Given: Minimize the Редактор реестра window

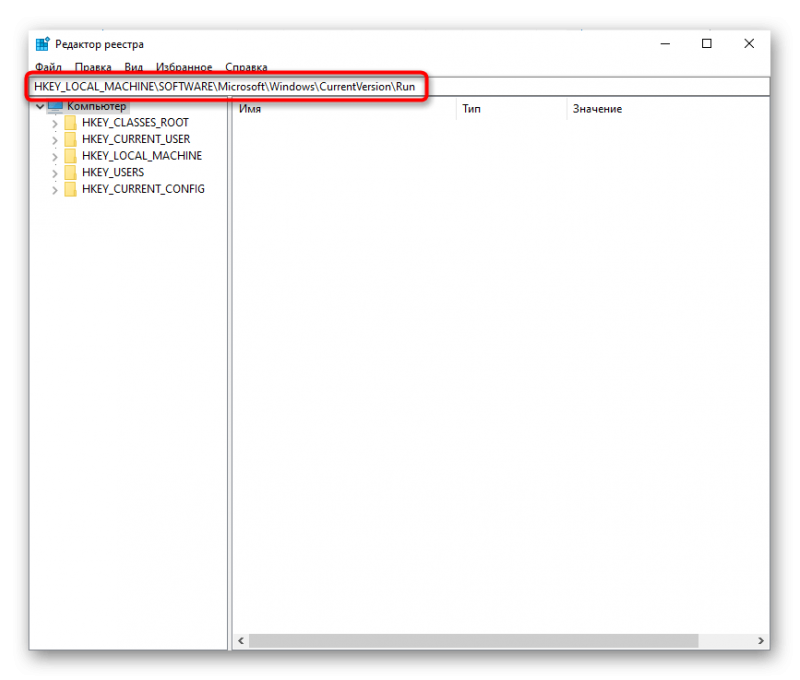Looking at the screenshot, I should pos(665,44).
